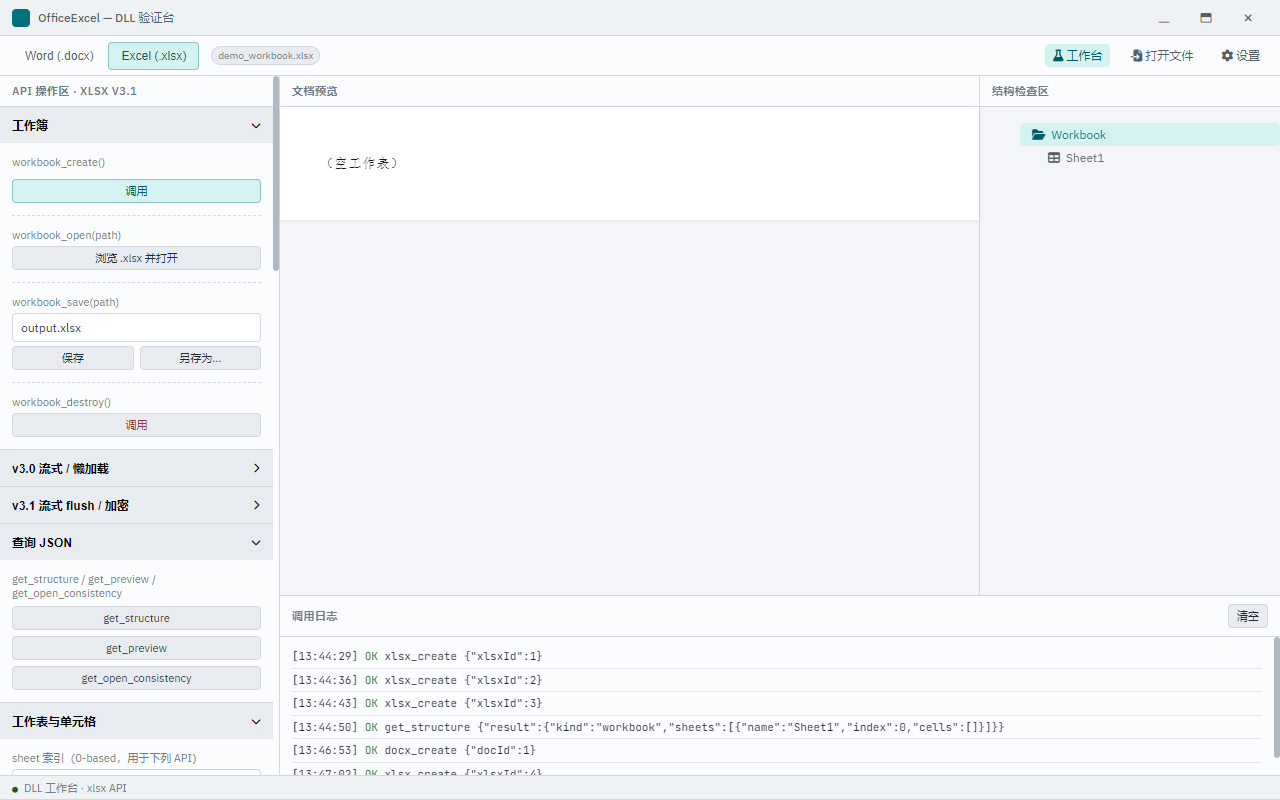Invoke workbook_create() with 调用 button

pos(136,191)
